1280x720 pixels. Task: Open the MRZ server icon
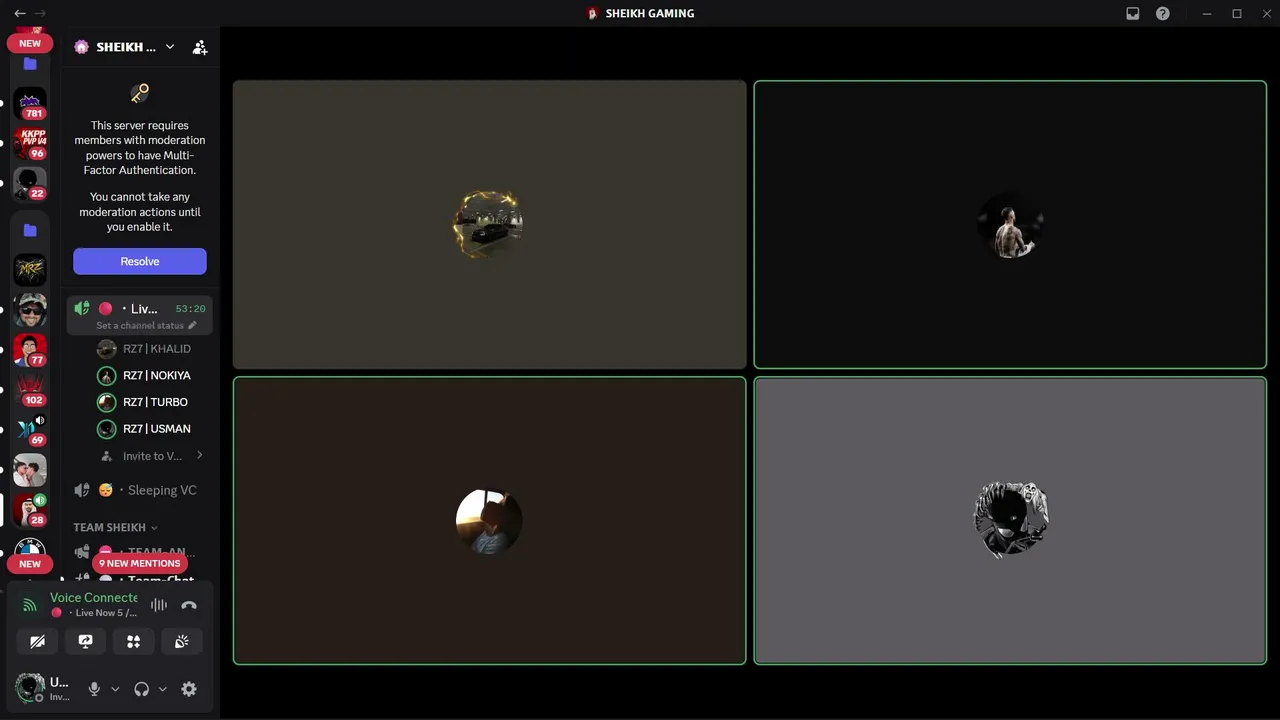pos(30,270)
